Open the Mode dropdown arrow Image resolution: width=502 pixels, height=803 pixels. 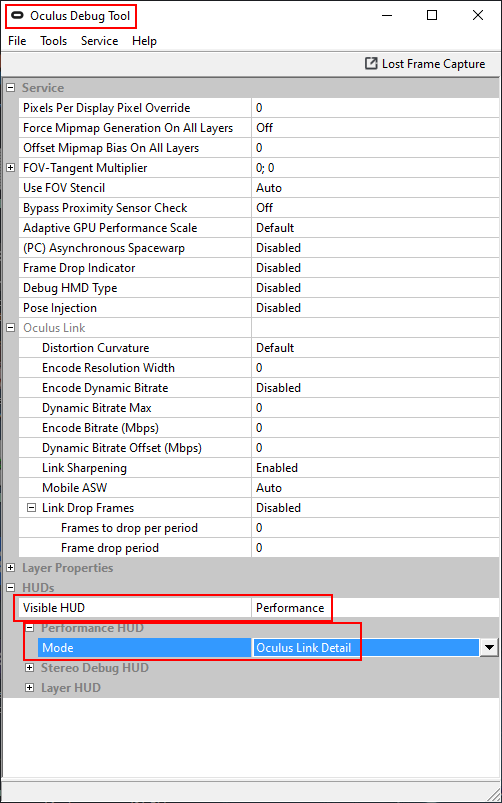click(x=489, y=648)
